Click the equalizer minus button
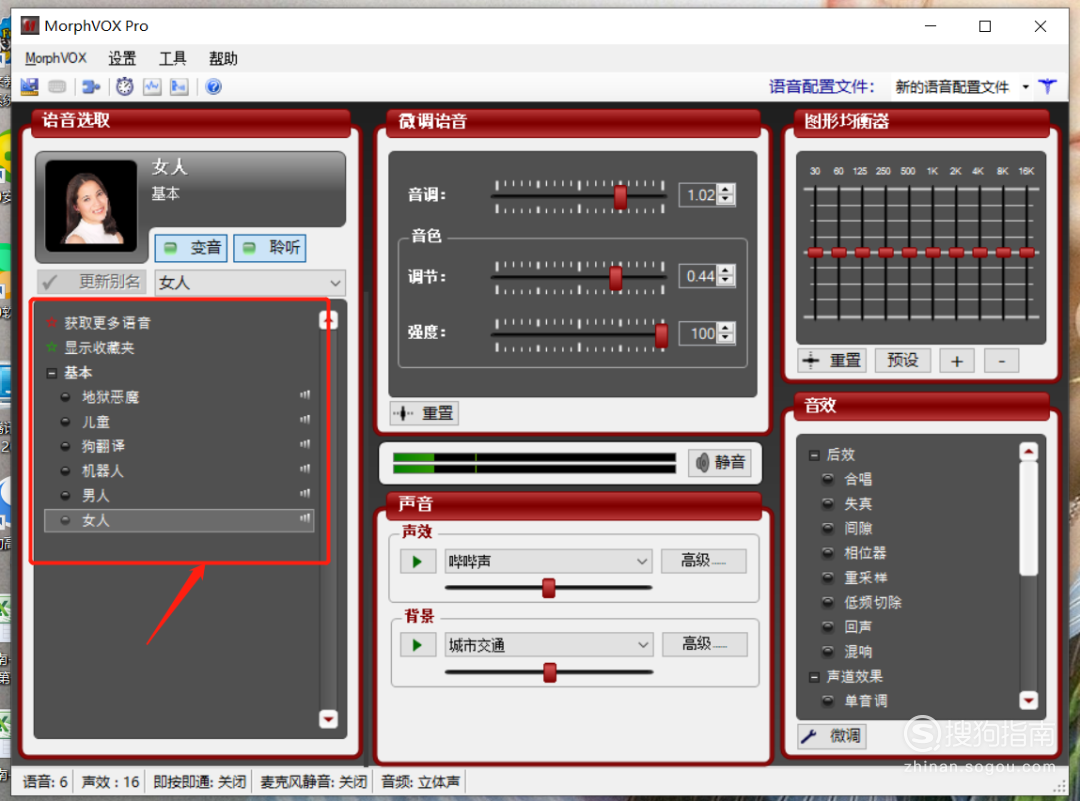This screenshot has width=1080, height=801. 1002,361
